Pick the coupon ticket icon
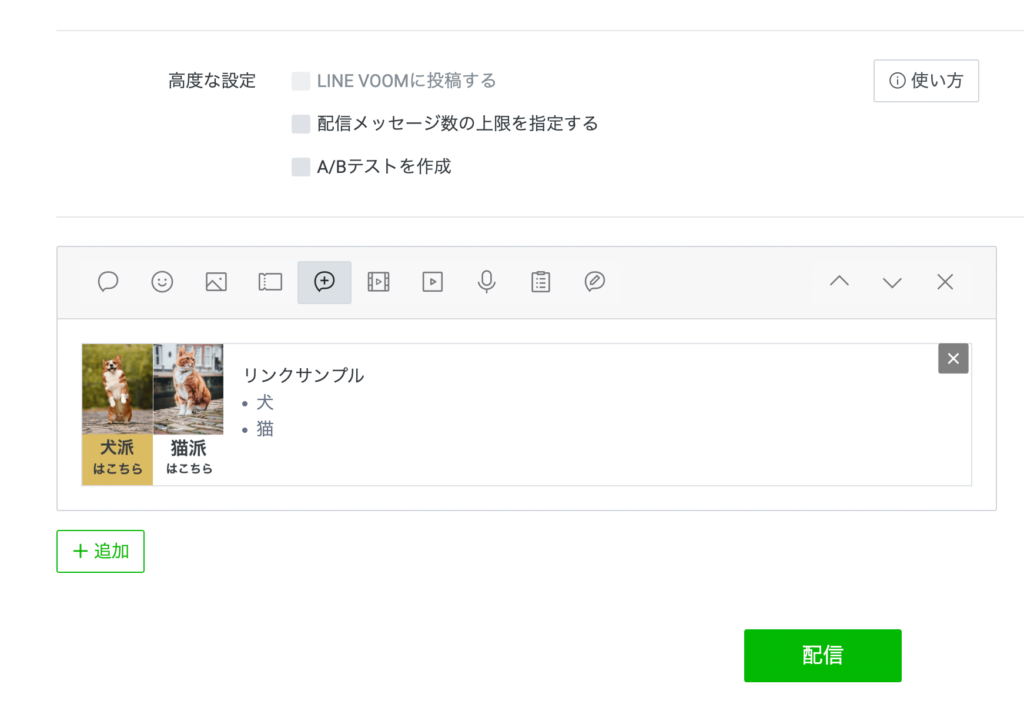Image resolution: width=1024 pixels, height=714 pixels. tap(270, 282)
